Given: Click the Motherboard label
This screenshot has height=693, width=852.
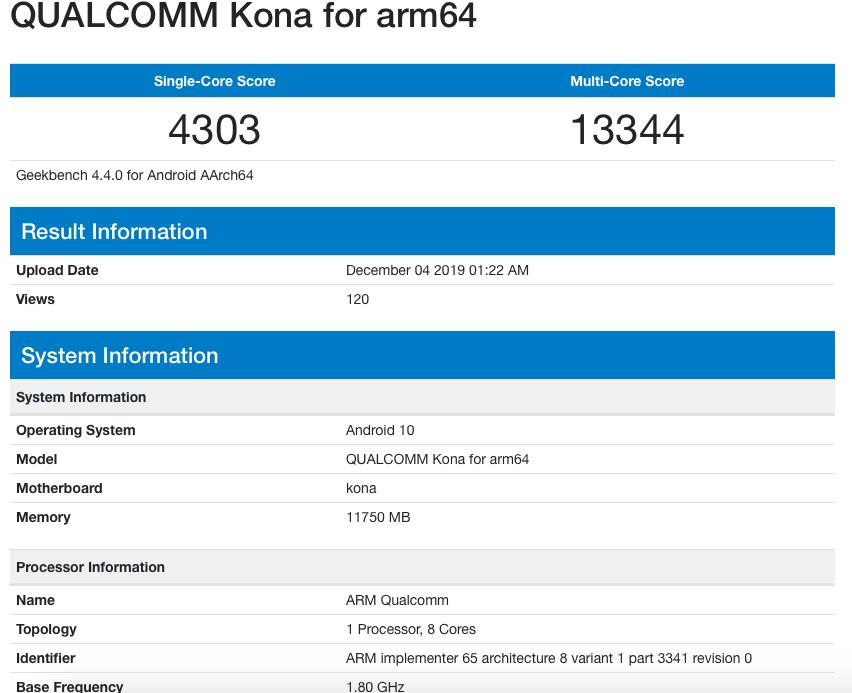Looking at the screenshot, I should click(59, 488).
